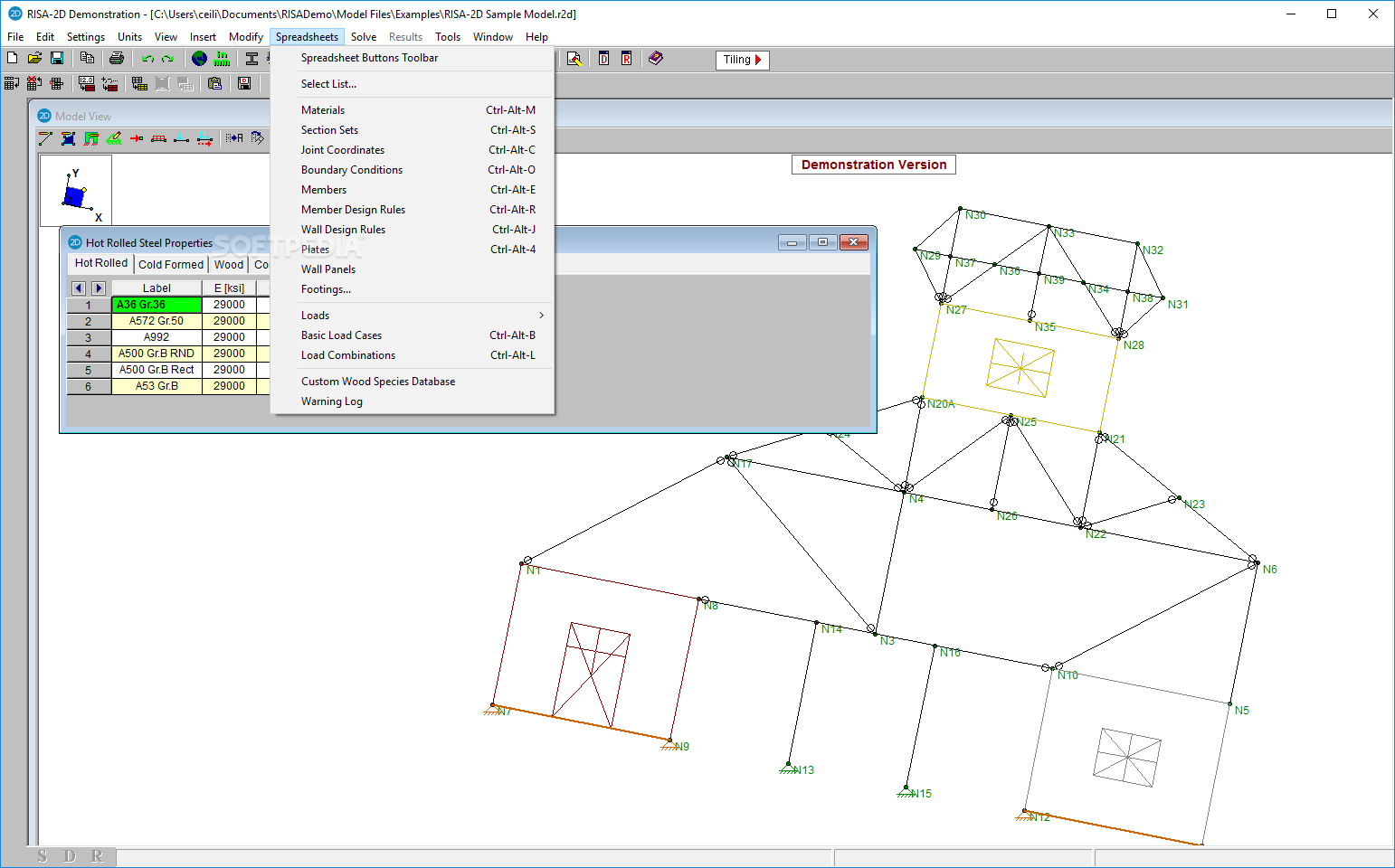Switch to the Hot Rolled tab
Viewport: 1395px width, 868px height.
click(x=101, y=263)
